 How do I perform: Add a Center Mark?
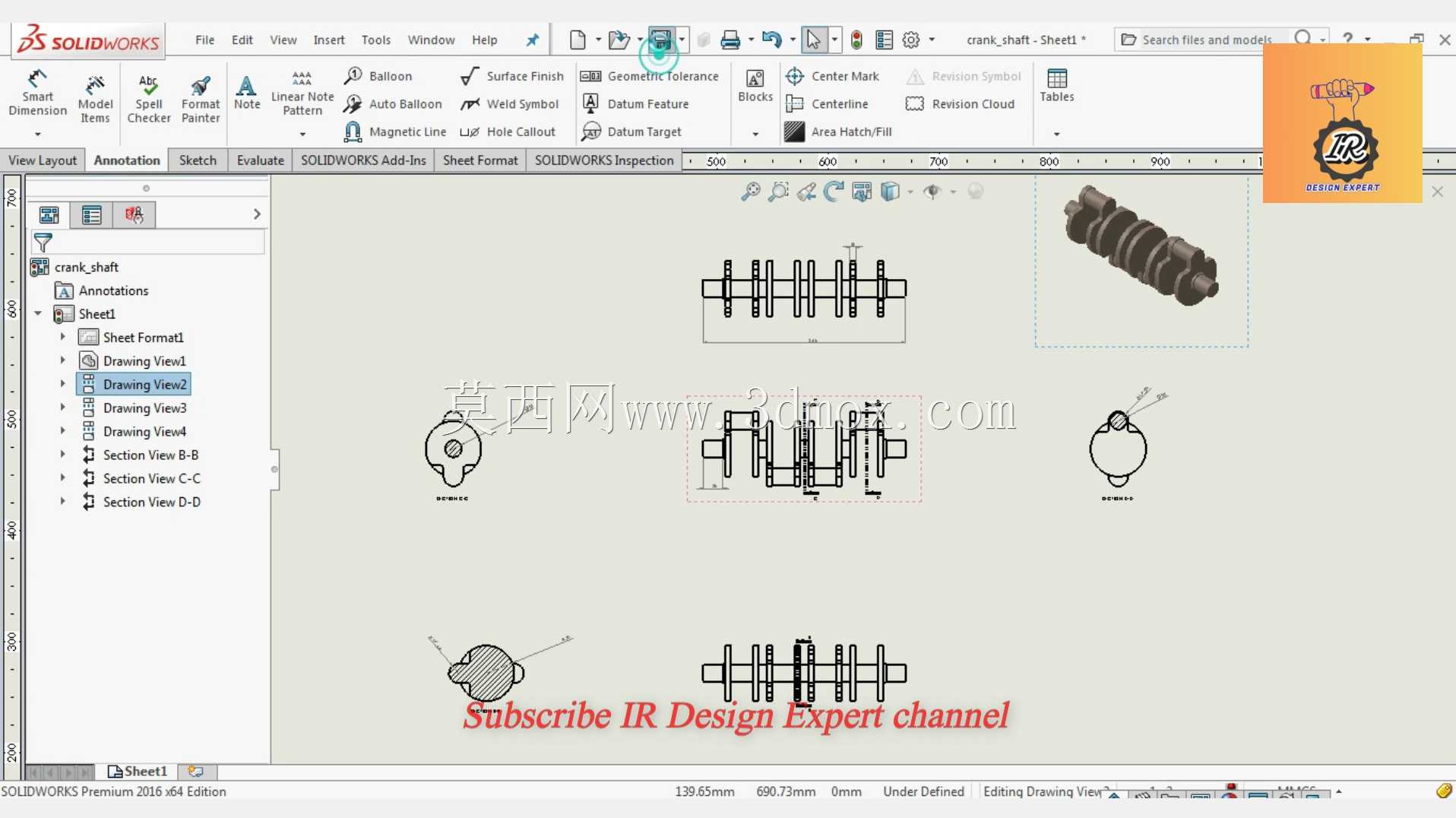tap(832, 76)
